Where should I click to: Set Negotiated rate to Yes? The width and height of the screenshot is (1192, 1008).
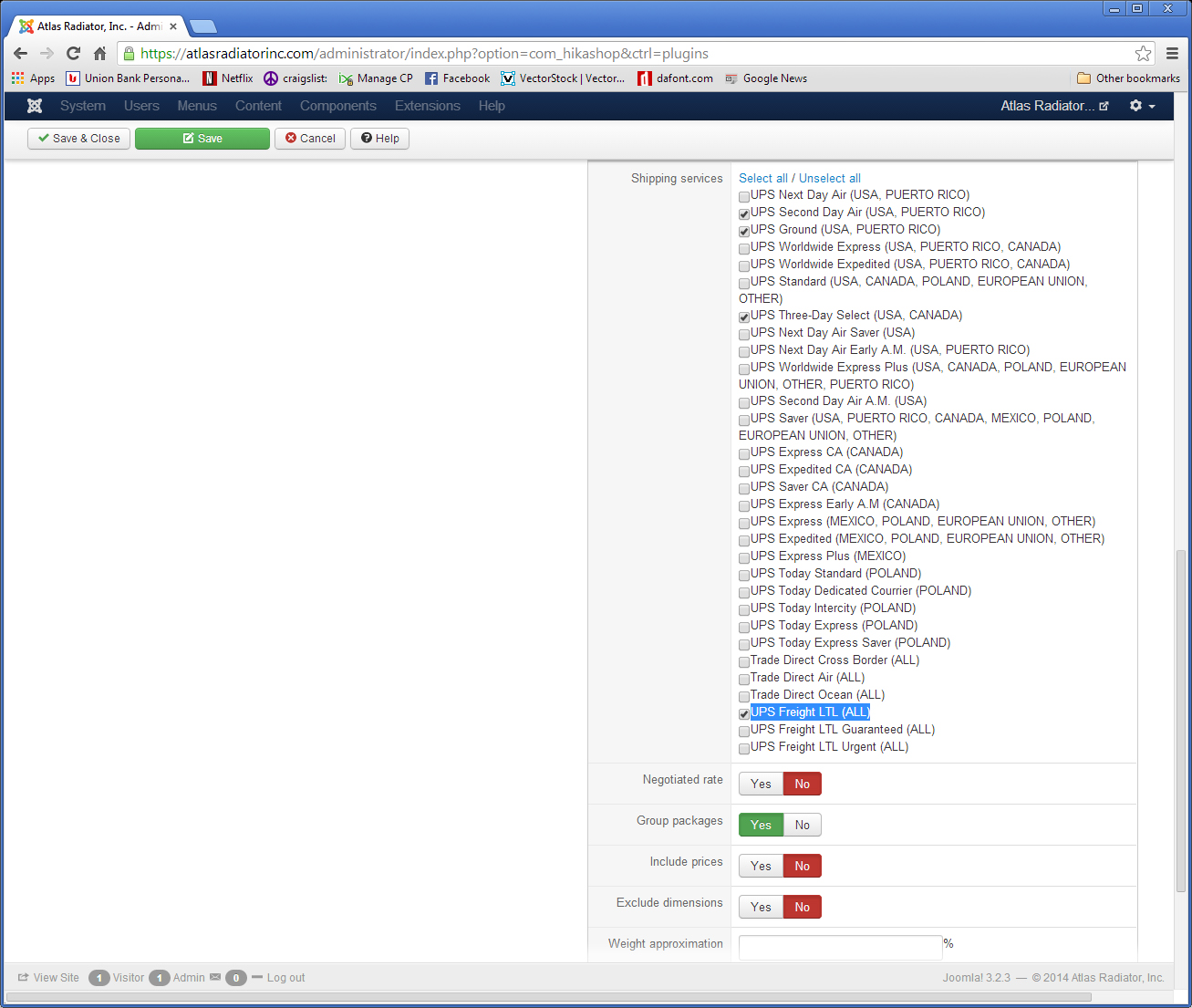761,784
